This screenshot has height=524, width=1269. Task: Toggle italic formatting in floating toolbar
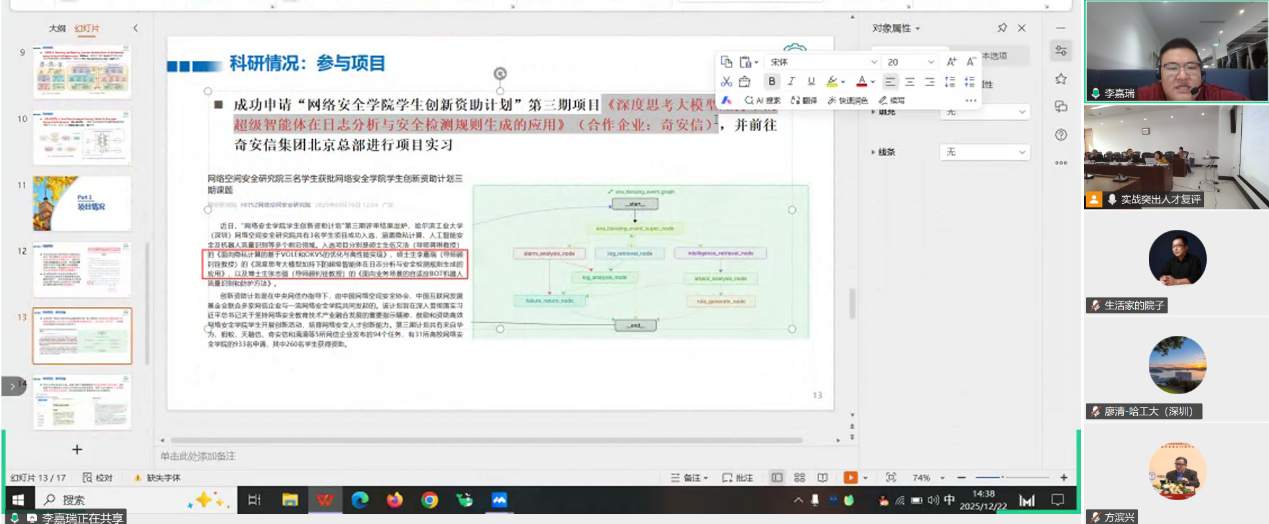791,81
